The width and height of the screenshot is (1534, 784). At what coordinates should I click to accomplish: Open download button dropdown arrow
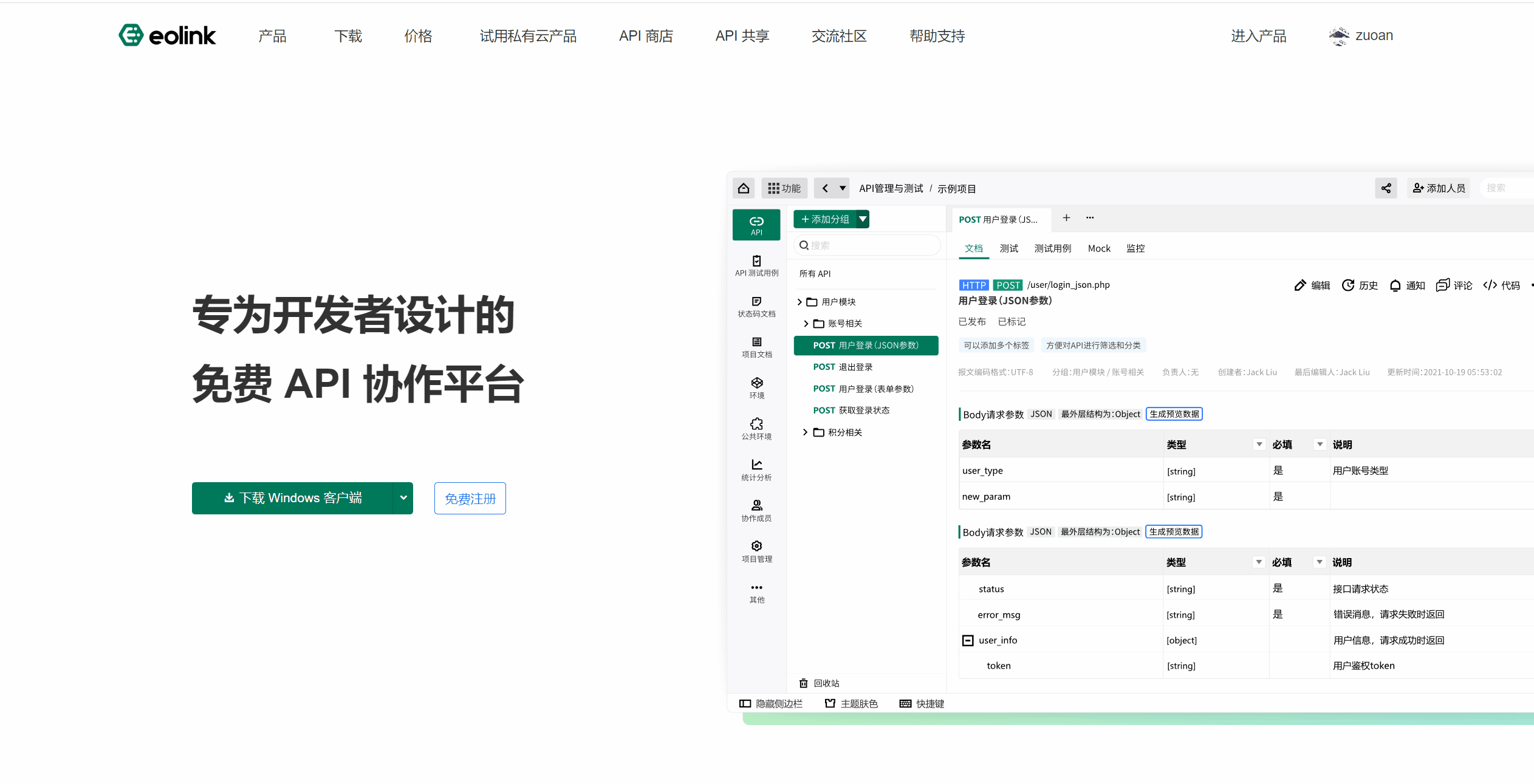coord(403,498)
